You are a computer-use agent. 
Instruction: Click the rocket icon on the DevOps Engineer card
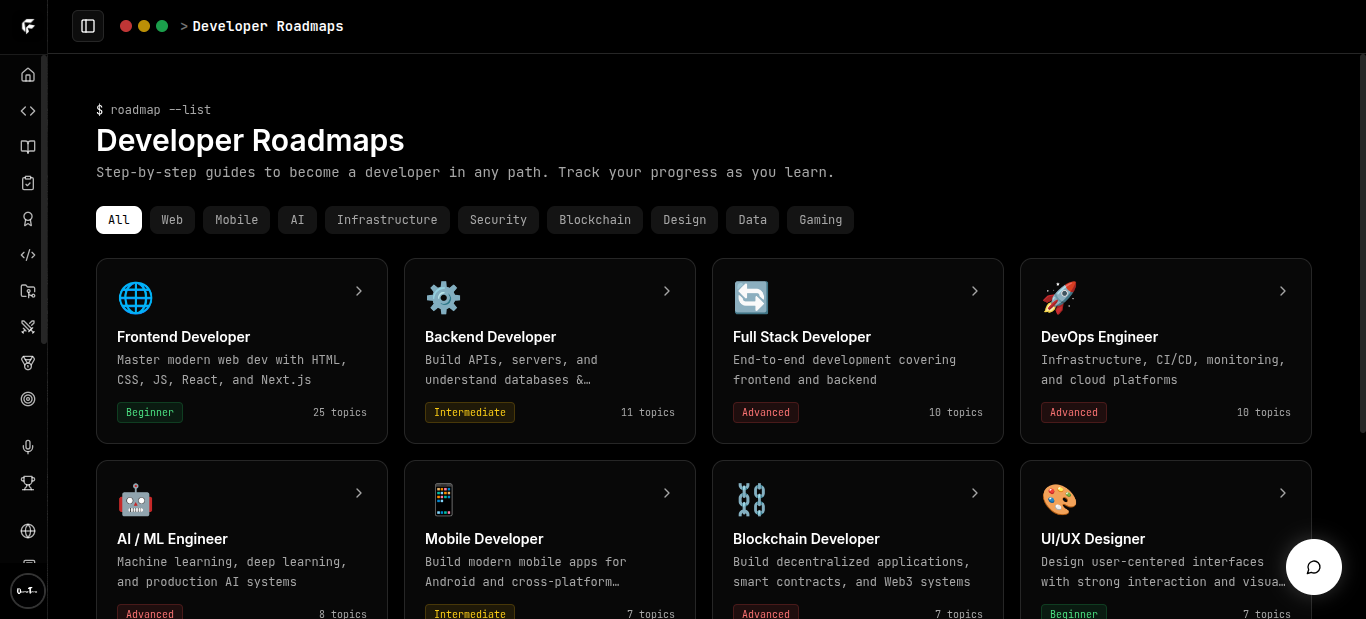point(1059,297)
